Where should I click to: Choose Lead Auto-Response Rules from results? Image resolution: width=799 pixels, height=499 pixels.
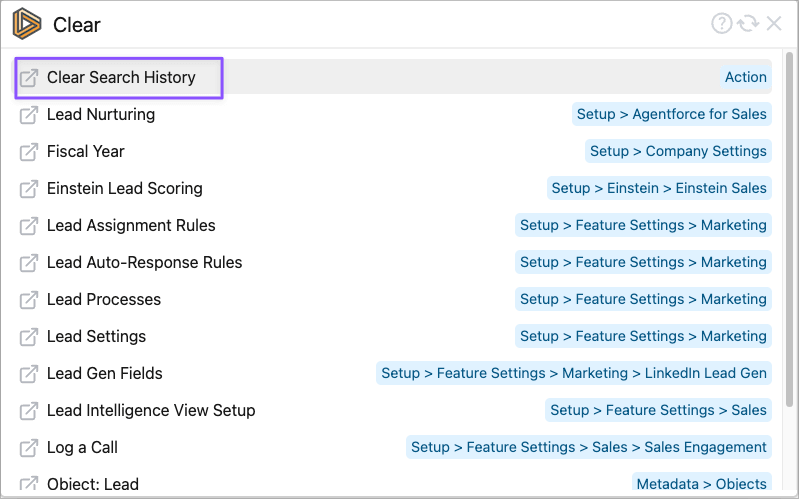coord(144,263)
